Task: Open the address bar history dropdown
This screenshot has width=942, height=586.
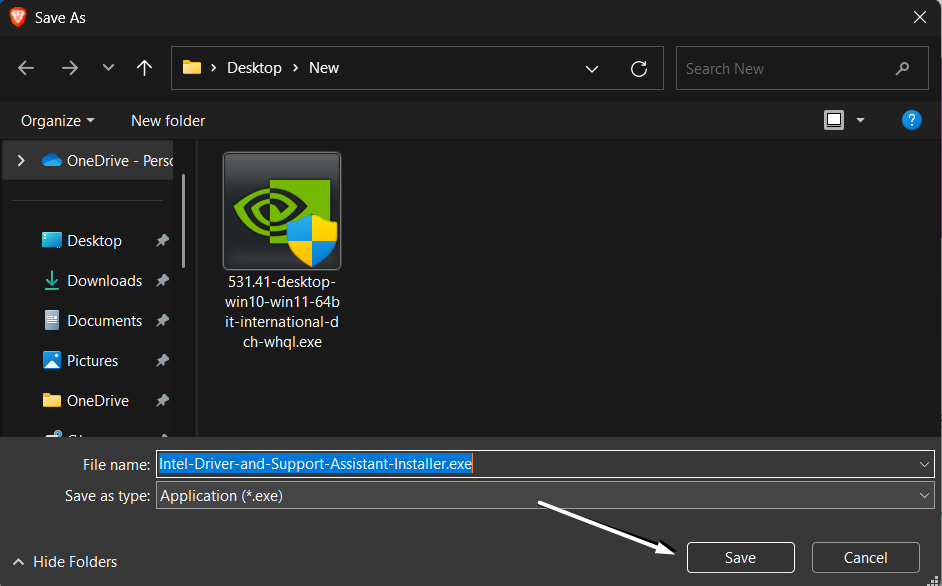Action: [x=592, y=69]
